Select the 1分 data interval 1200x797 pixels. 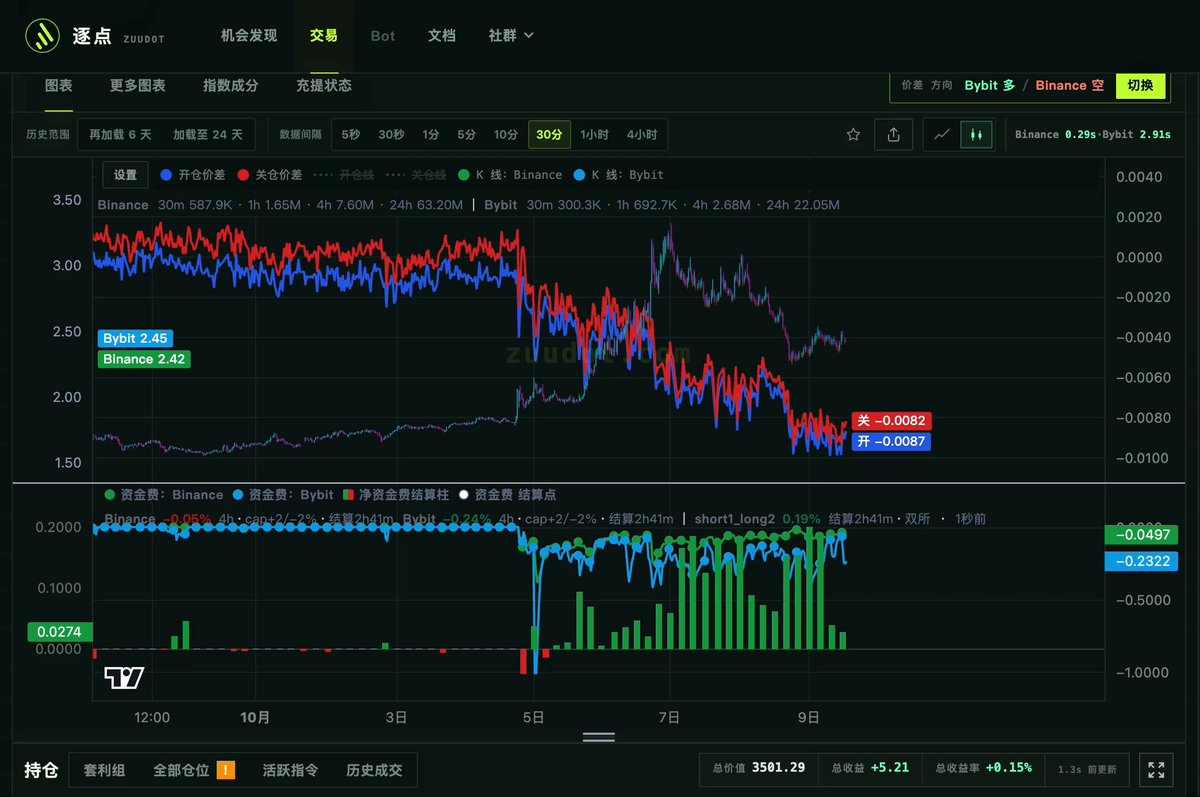(430, 134)
